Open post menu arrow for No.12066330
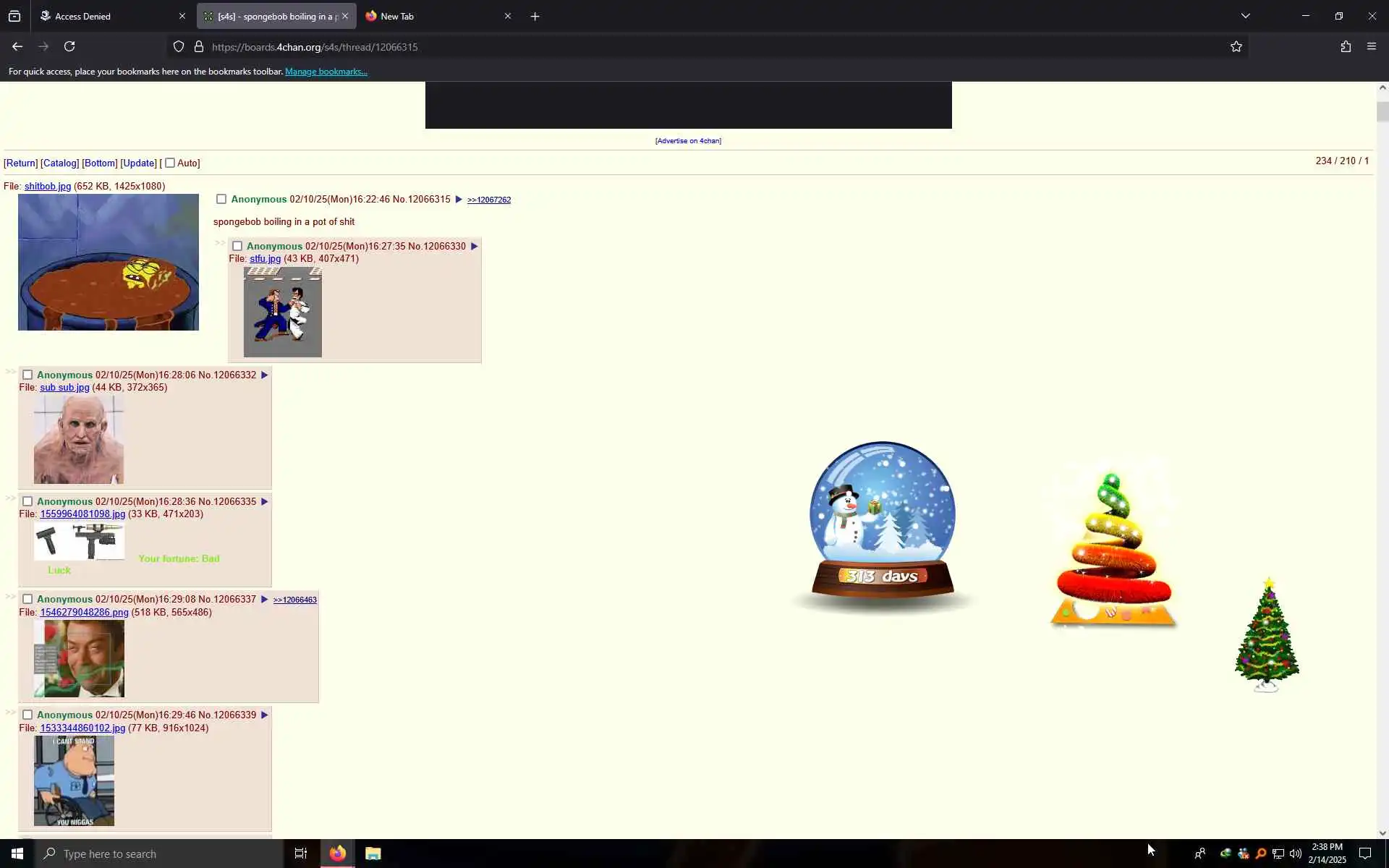 (475, 247)
